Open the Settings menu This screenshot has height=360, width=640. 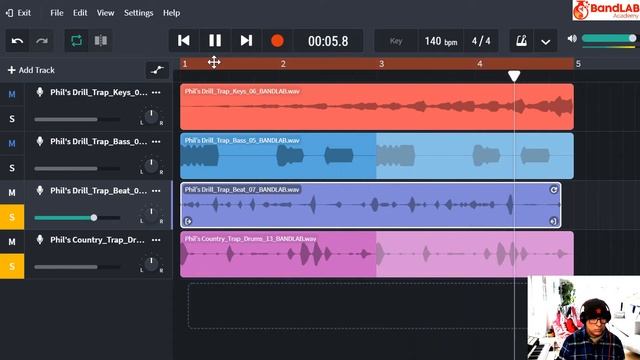pyautogui.click(x=138, y=13)
